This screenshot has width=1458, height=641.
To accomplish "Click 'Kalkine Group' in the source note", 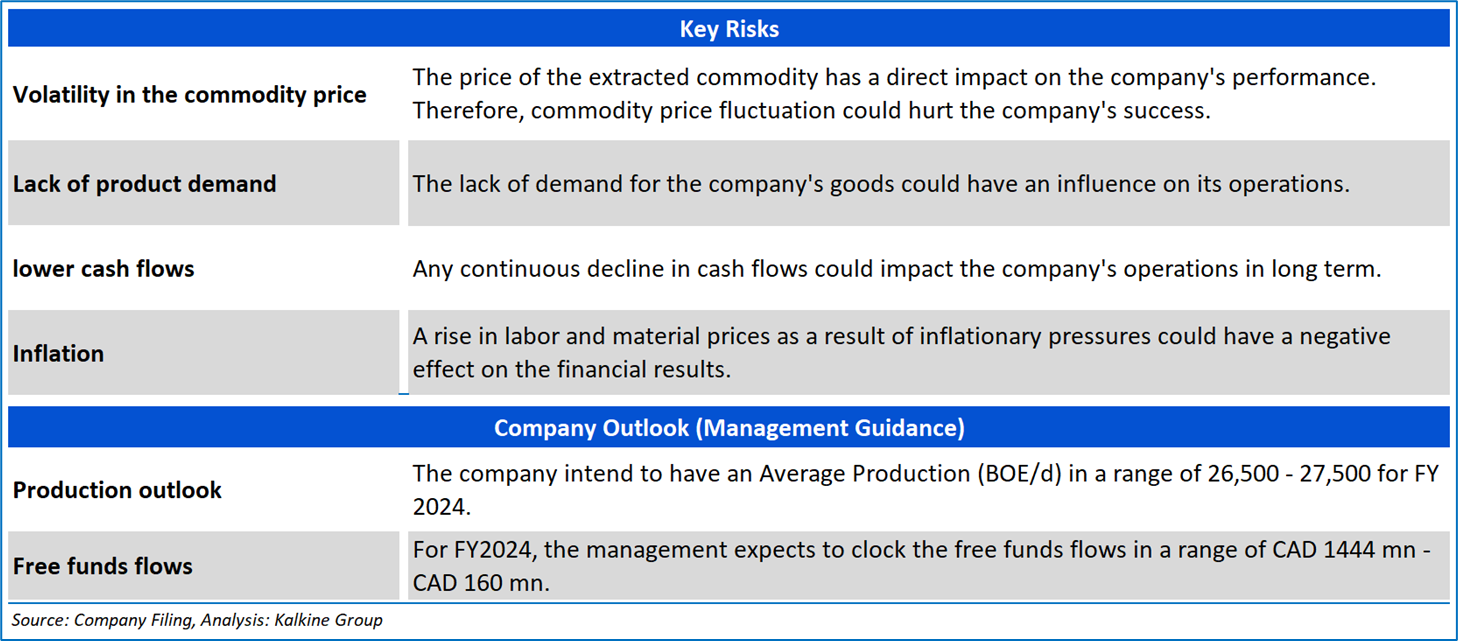I will point(334,620).
